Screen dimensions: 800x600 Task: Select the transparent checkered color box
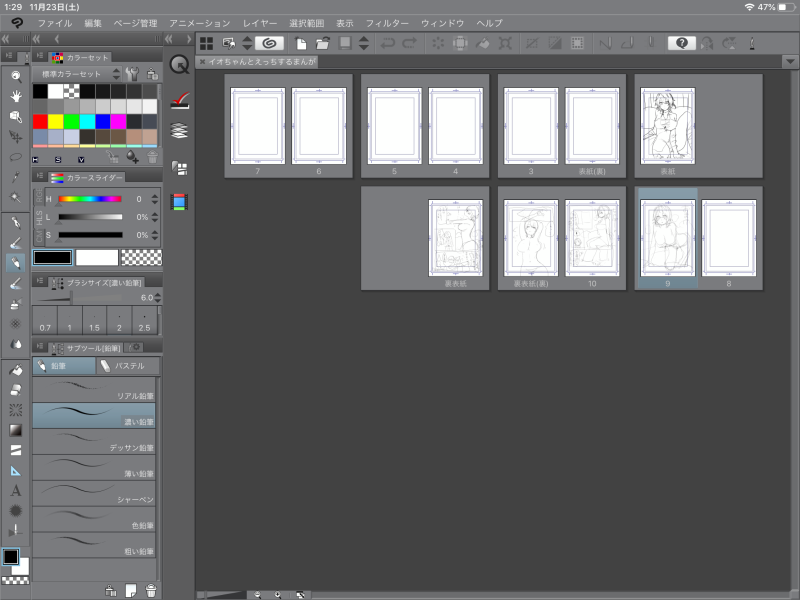(140, 257)
